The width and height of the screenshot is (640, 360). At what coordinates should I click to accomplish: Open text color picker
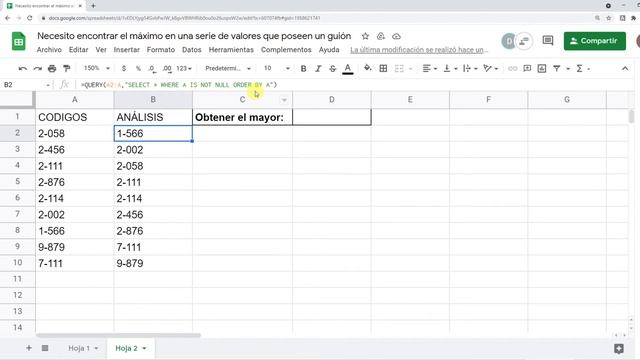pyautogui.click(x=348, y=69)
